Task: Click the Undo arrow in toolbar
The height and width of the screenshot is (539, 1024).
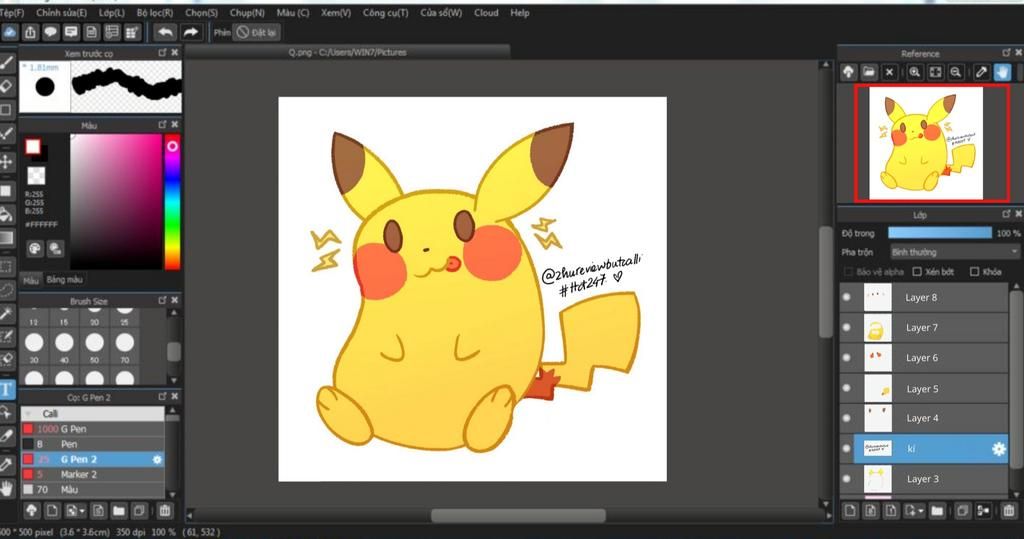Action: tap(166, 32)
